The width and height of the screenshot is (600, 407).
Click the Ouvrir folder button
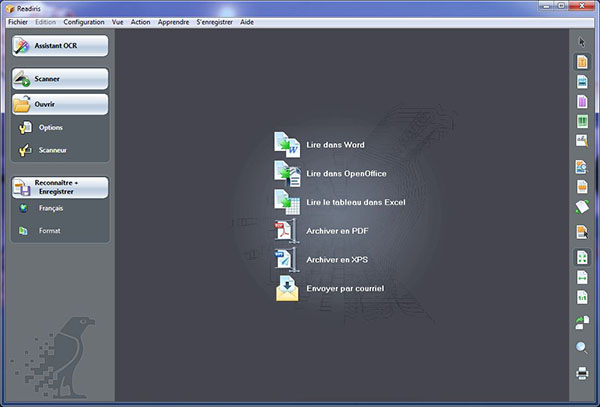tap(59, 104)
